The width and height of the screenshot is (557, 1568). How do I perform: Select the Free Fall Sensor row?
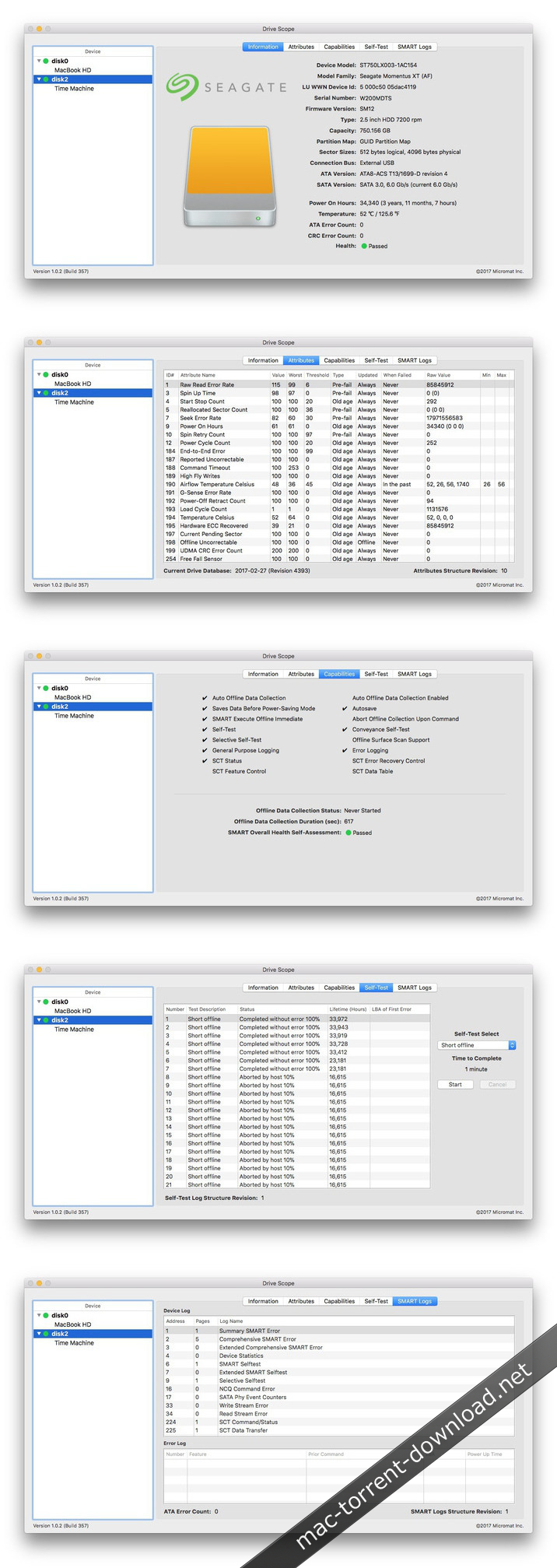tap(339, 559)
